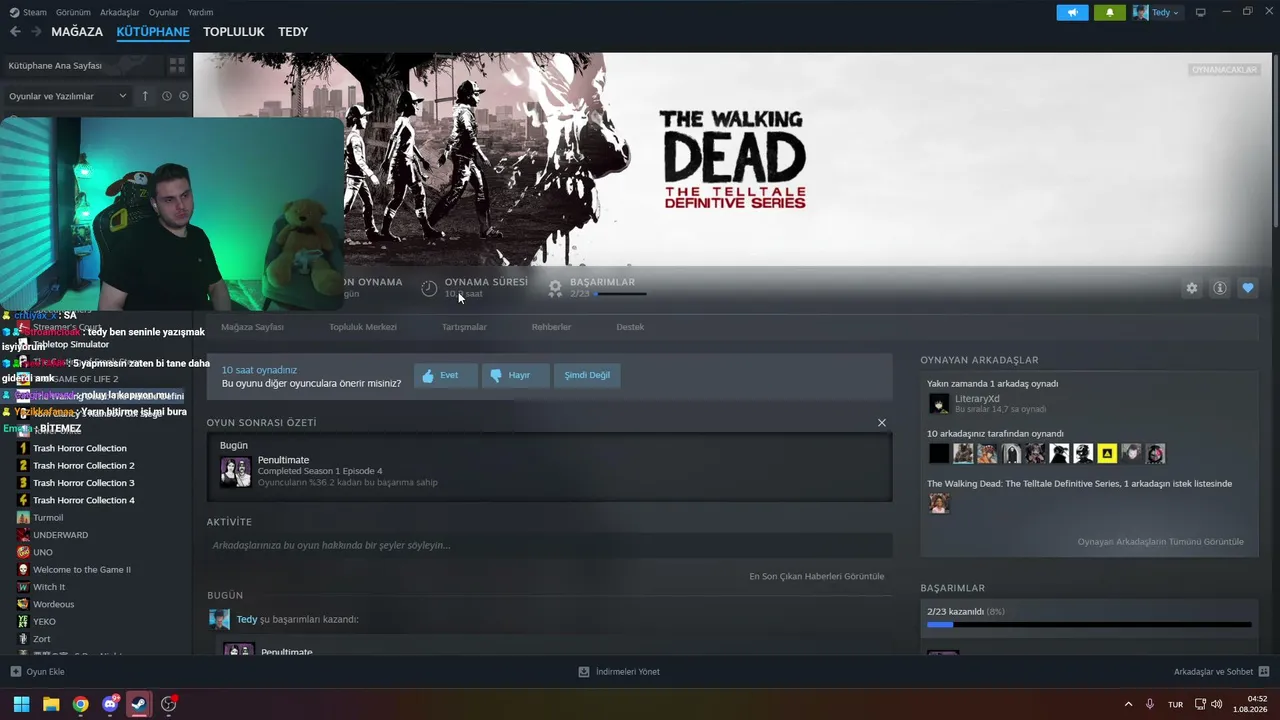Viewport: 1280px width, 720px height.
Task: Open Oynayan Arkadaşların Tümünü Görüntüle
Action: coord(1160,542)
